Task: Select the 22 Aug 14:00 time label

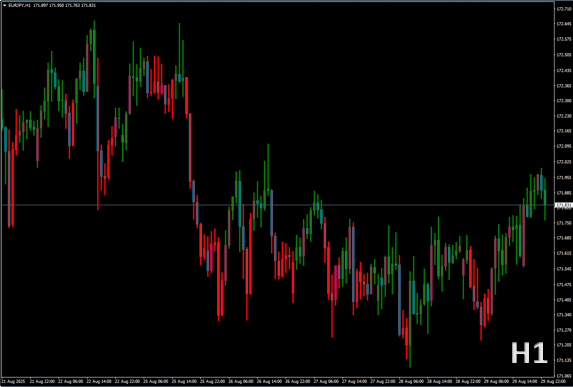Action: [99, 382]
